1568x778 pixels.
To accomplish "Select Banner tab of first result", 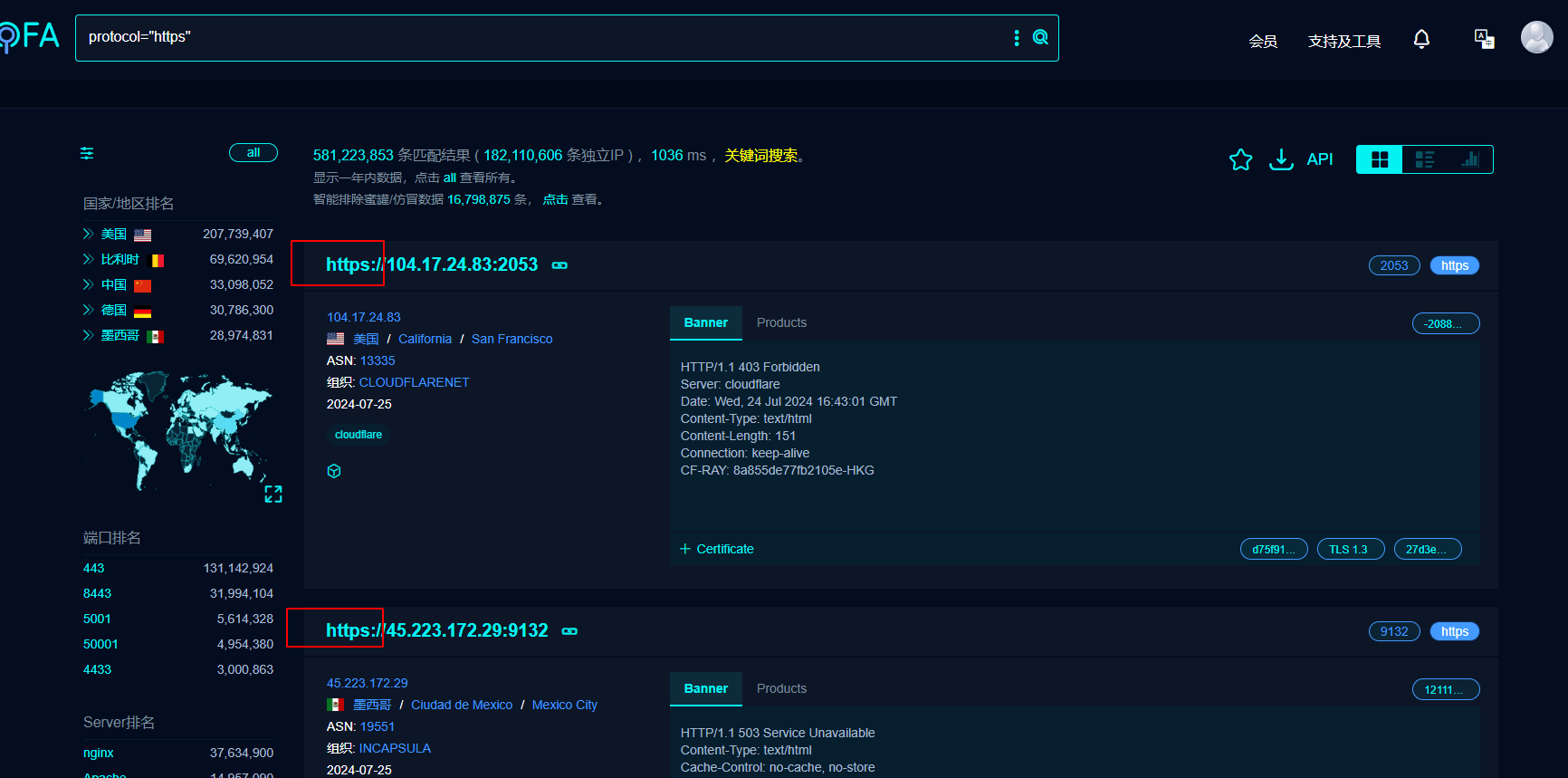I will click(706, 322).
